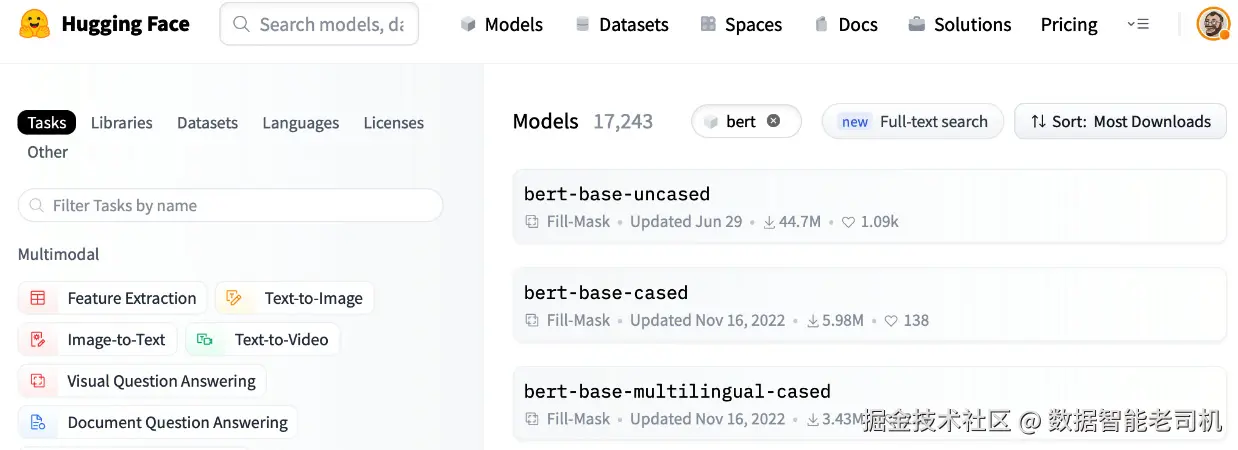The width and height of the screenshot is (1238, 450).
Task: Select the Text-to-Image task icon
Action: pyautogui.click(x=235, y=298)
